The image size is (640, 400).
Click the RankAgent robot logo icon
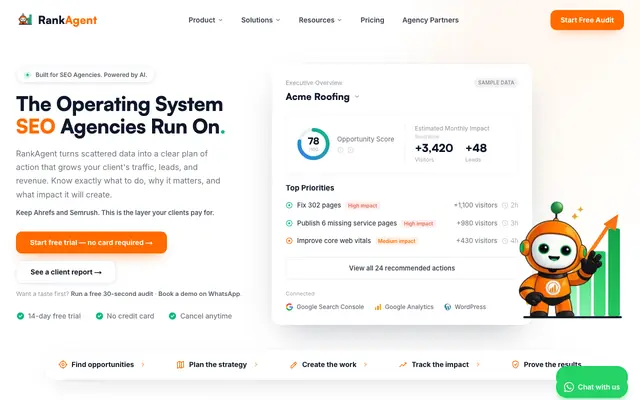click(25, 20)
